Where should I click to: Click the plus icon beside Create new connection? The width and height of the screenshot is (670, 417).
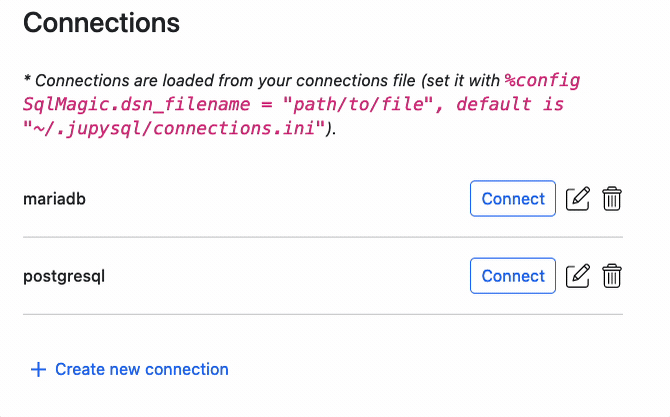(39, 370)
